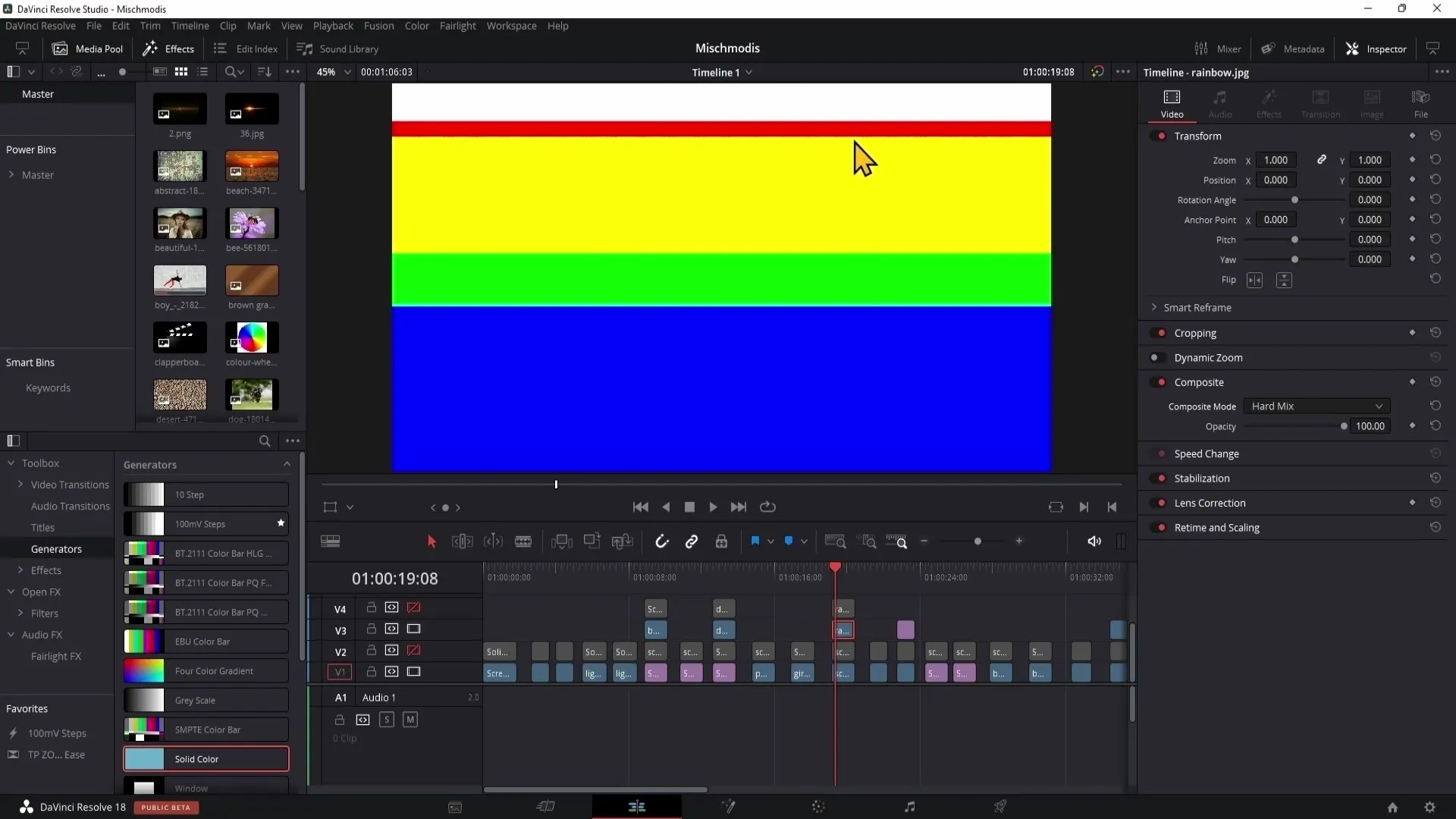Viewport: 1456px width, 819px height.
Task: Collapse the Open FX tree node
Action: click(11, 591)
